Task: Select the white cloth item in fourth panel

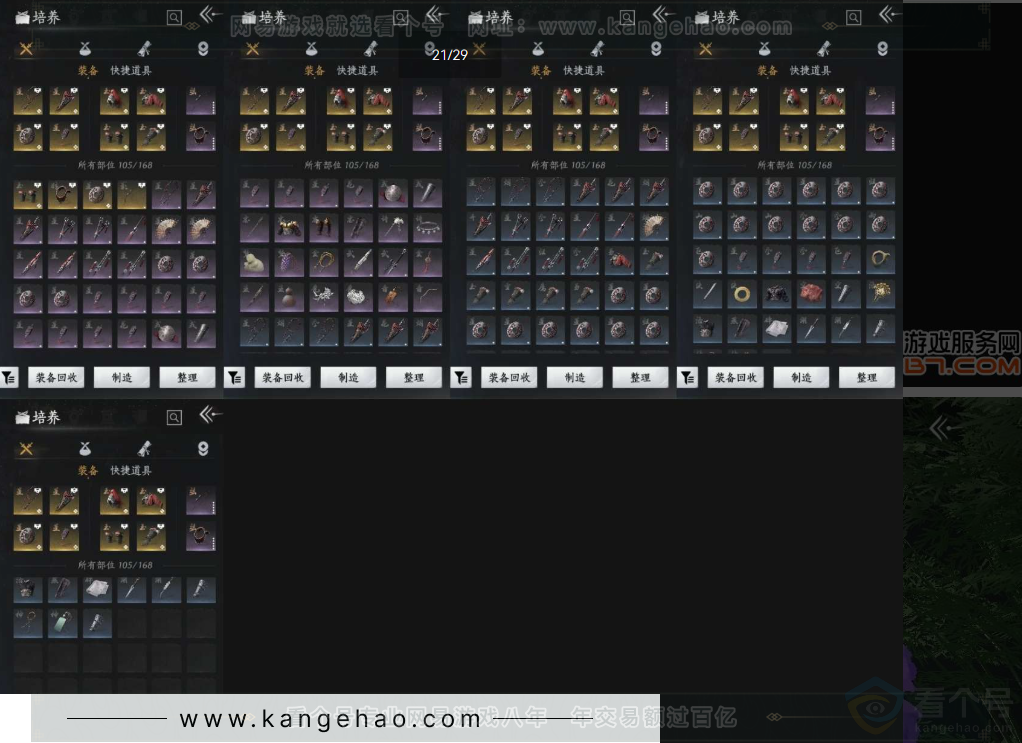Action: coord(776,328)
